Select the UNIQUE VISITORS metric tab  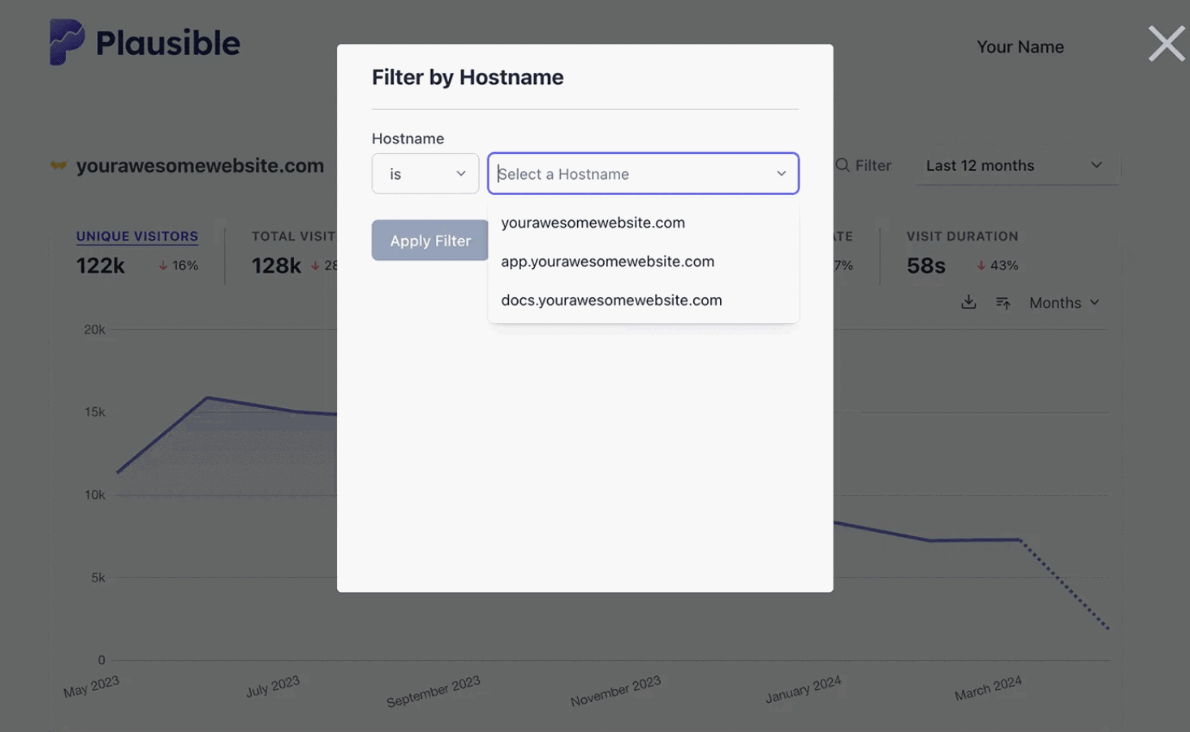[137, 236]
